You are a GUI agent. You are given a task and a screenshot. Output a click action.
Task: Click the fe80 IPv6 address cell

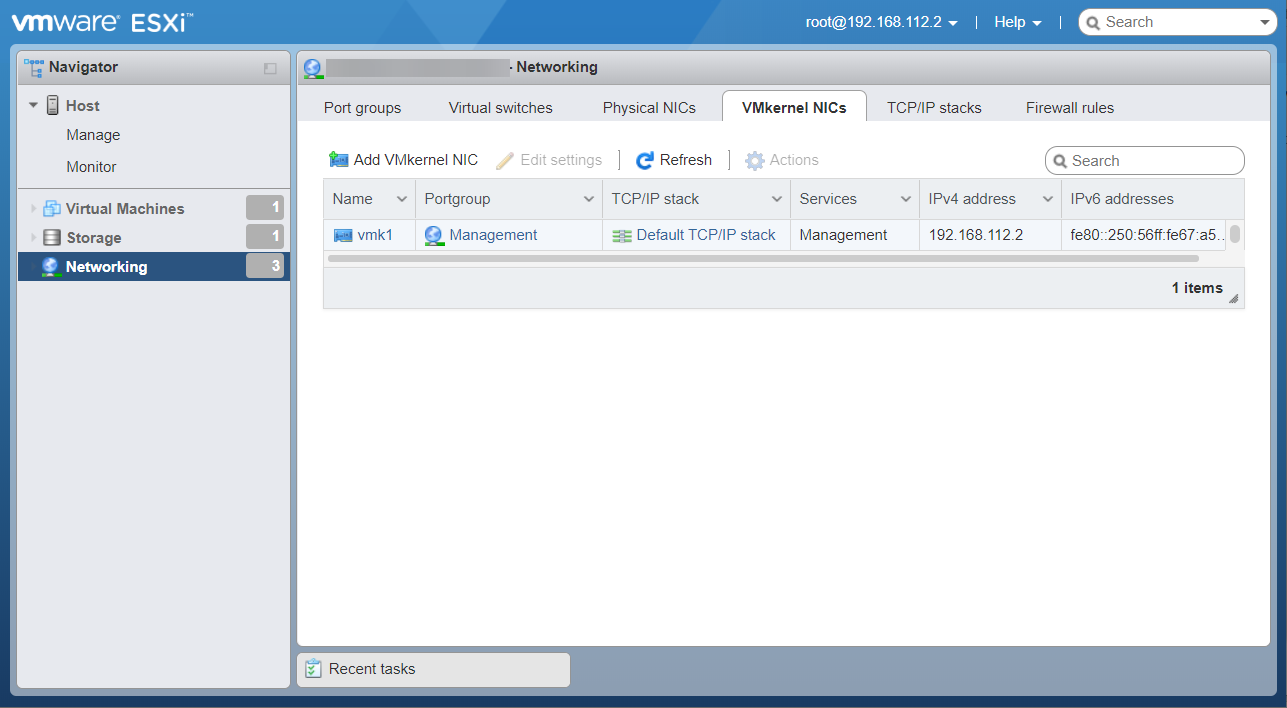[1146, 235]
